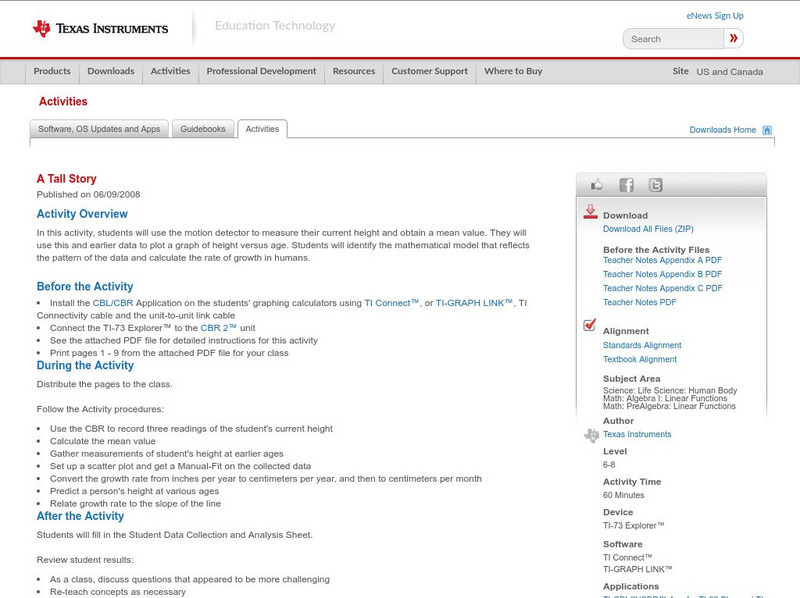The width and height of the screenshot is (800, 598).
Task: Open Teacher Notes Appendix C PDF
Action: click(662, 288)
